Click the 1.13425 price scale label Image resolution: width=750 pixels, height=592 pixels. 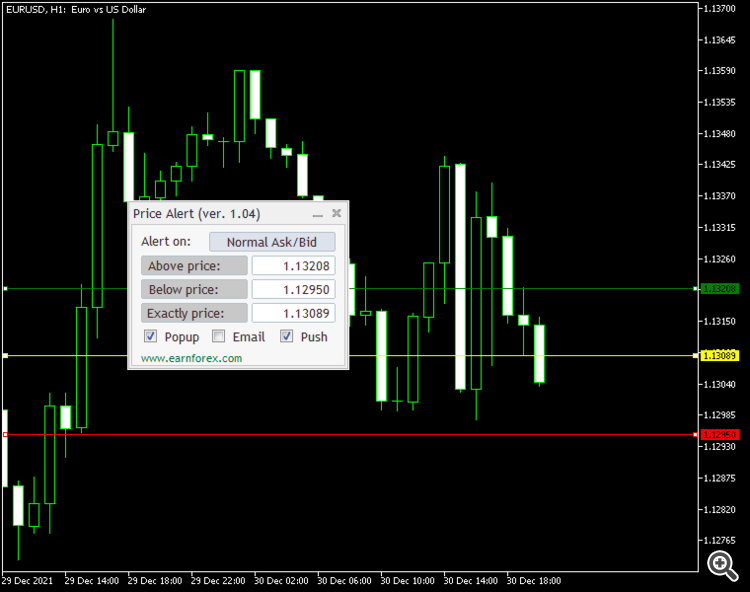tap(719, 164)
